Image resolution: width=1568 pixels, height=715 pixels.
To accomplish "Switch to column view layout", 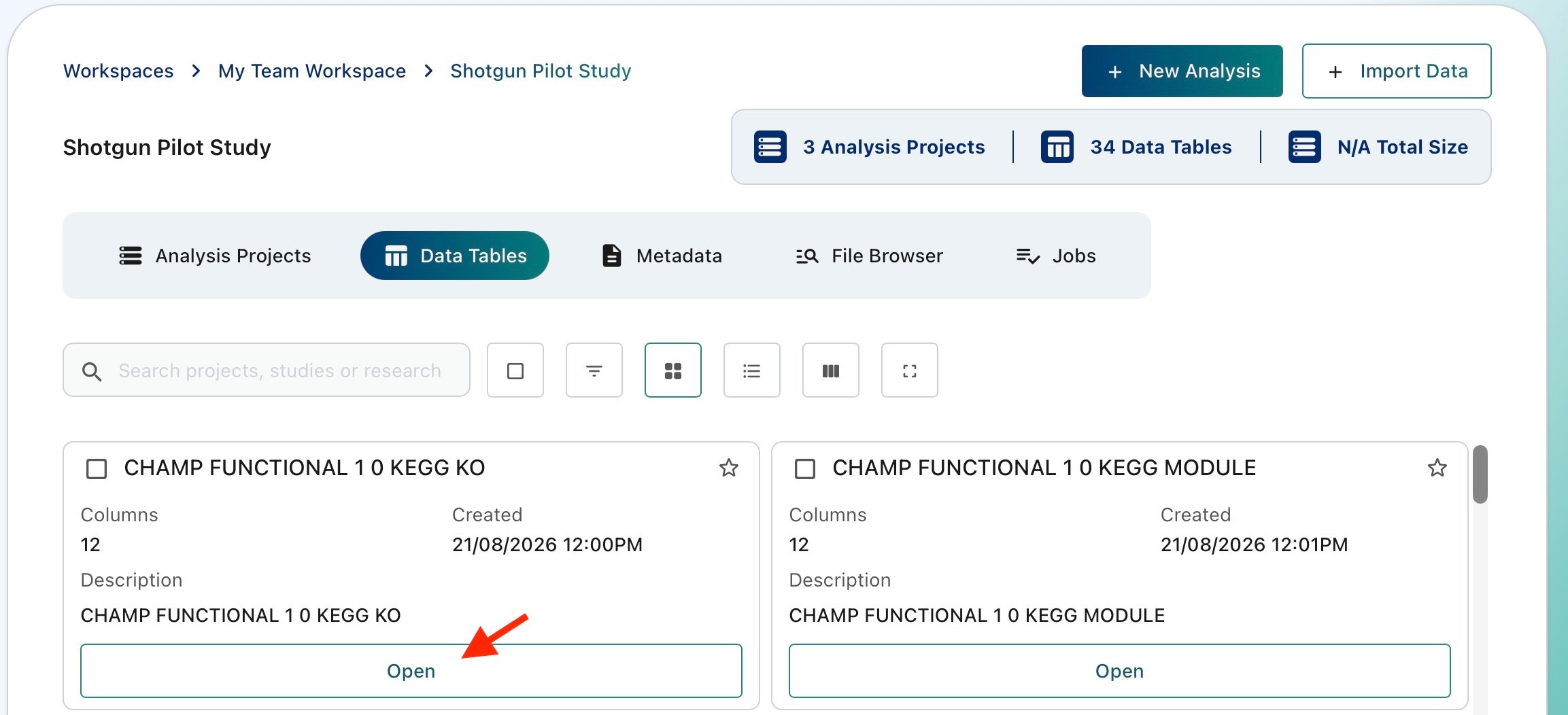I will pyautogui.click(x=831, y=370).
